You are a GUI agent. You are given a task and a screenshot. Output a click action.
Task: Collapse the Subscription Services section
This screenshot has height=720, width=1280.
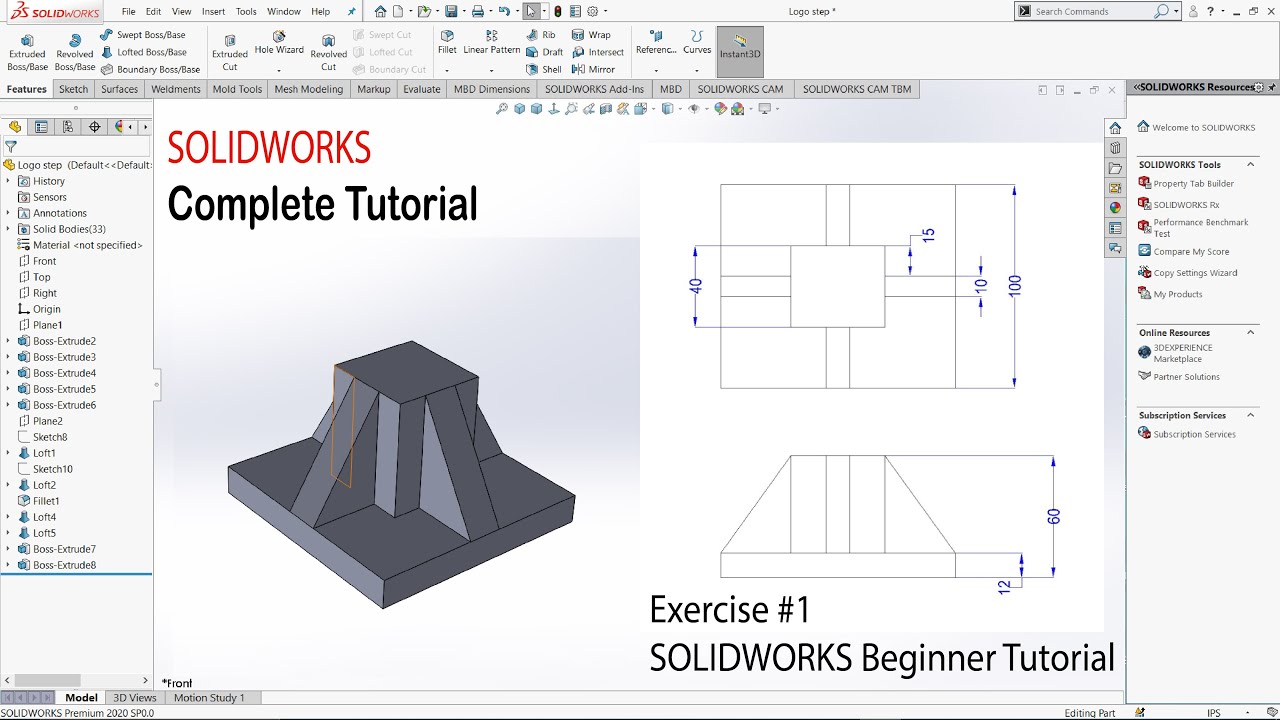pyautogui.click(x=1250, y=415)
